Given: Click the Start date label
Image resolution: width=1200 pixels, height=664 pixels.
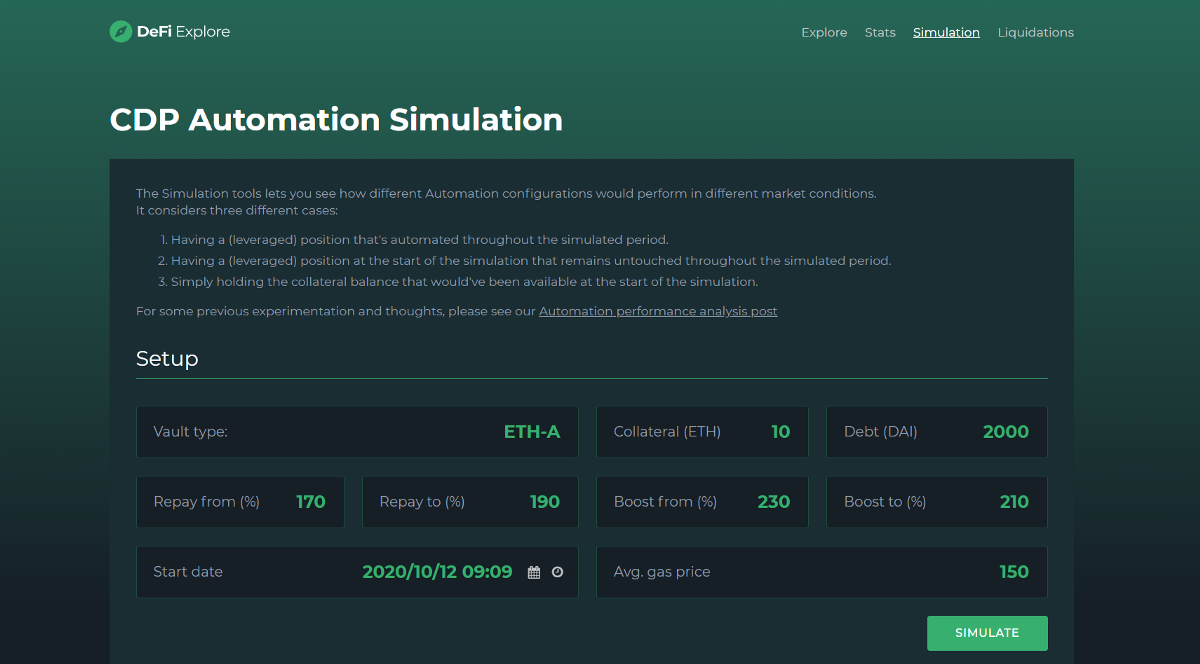Looking at the screenshot, I should (188, 572).
